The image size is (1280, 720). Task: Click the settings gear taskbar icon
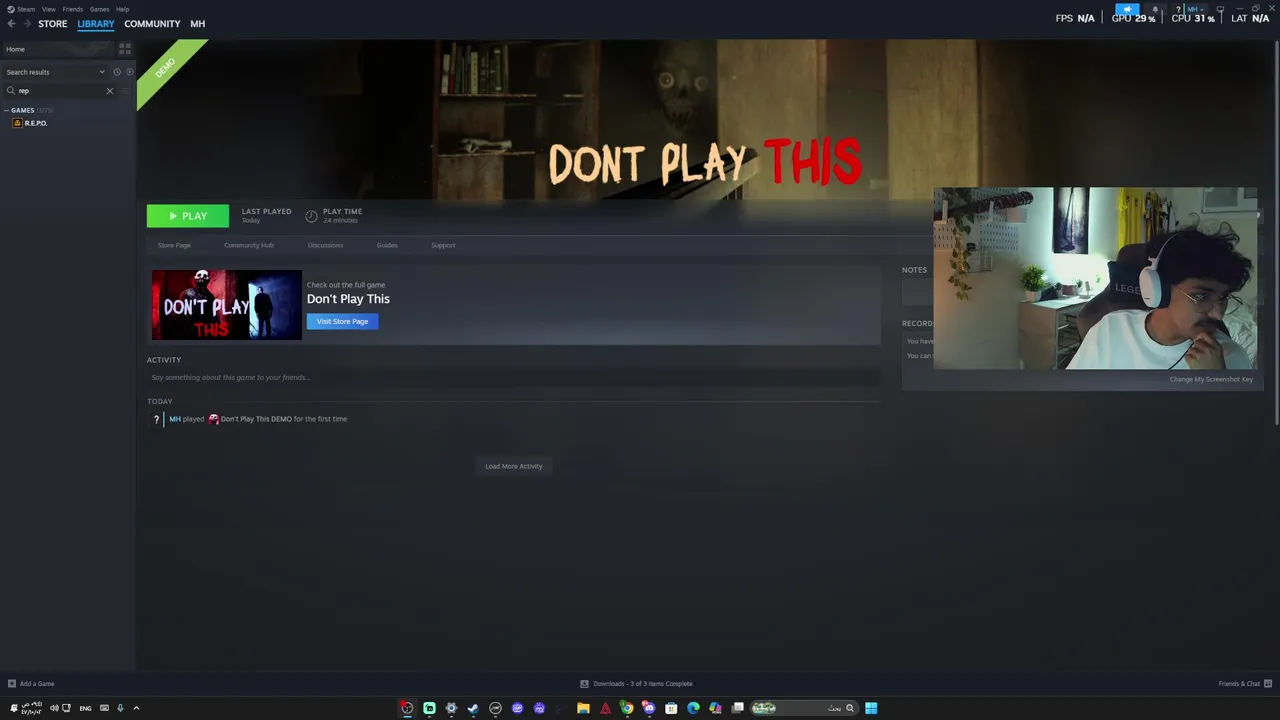pyautogui.click(x=451, y=708)
